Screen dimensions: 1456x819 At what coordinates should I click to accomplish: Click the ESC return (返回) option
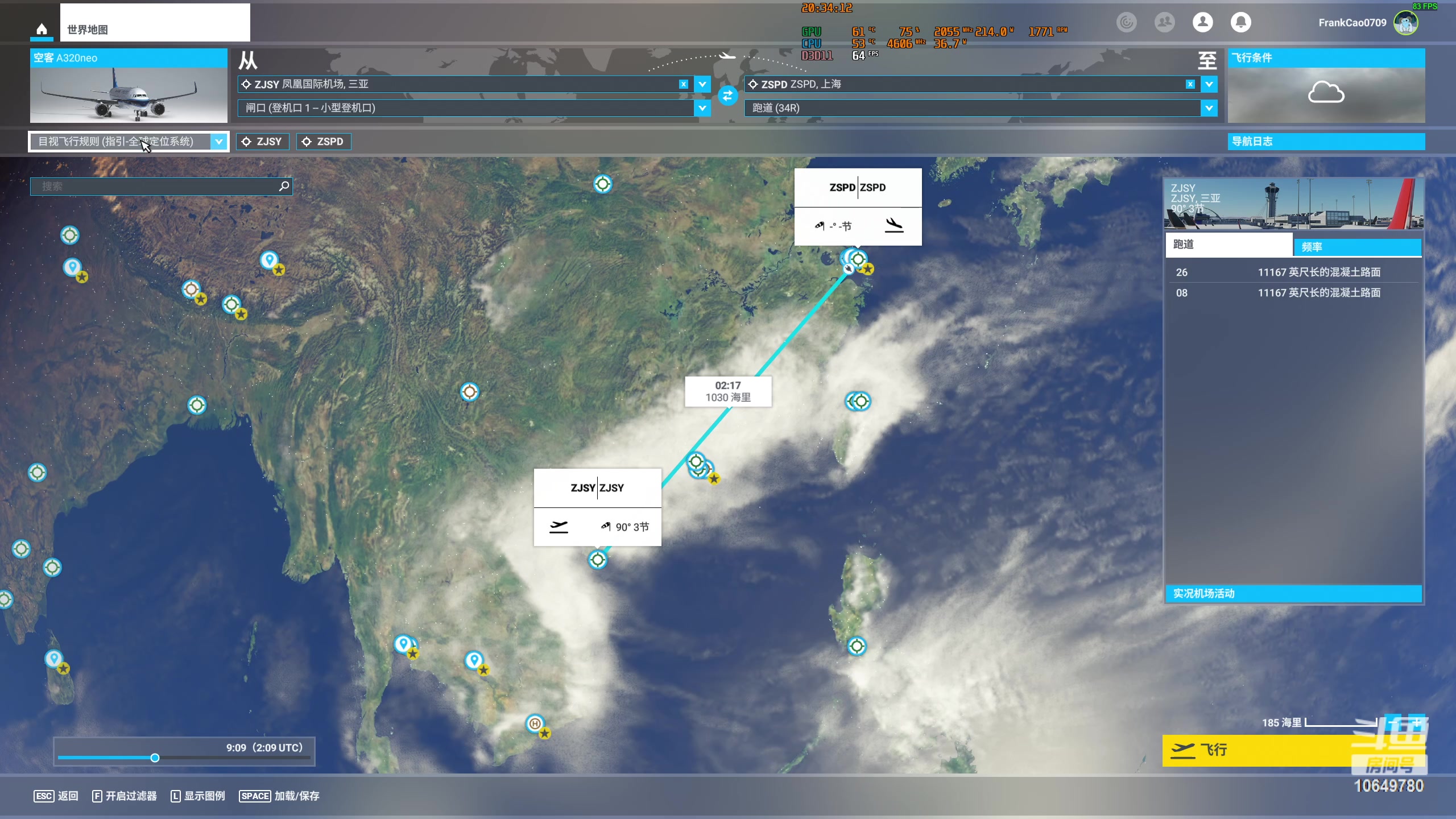[x=56, y=796]
